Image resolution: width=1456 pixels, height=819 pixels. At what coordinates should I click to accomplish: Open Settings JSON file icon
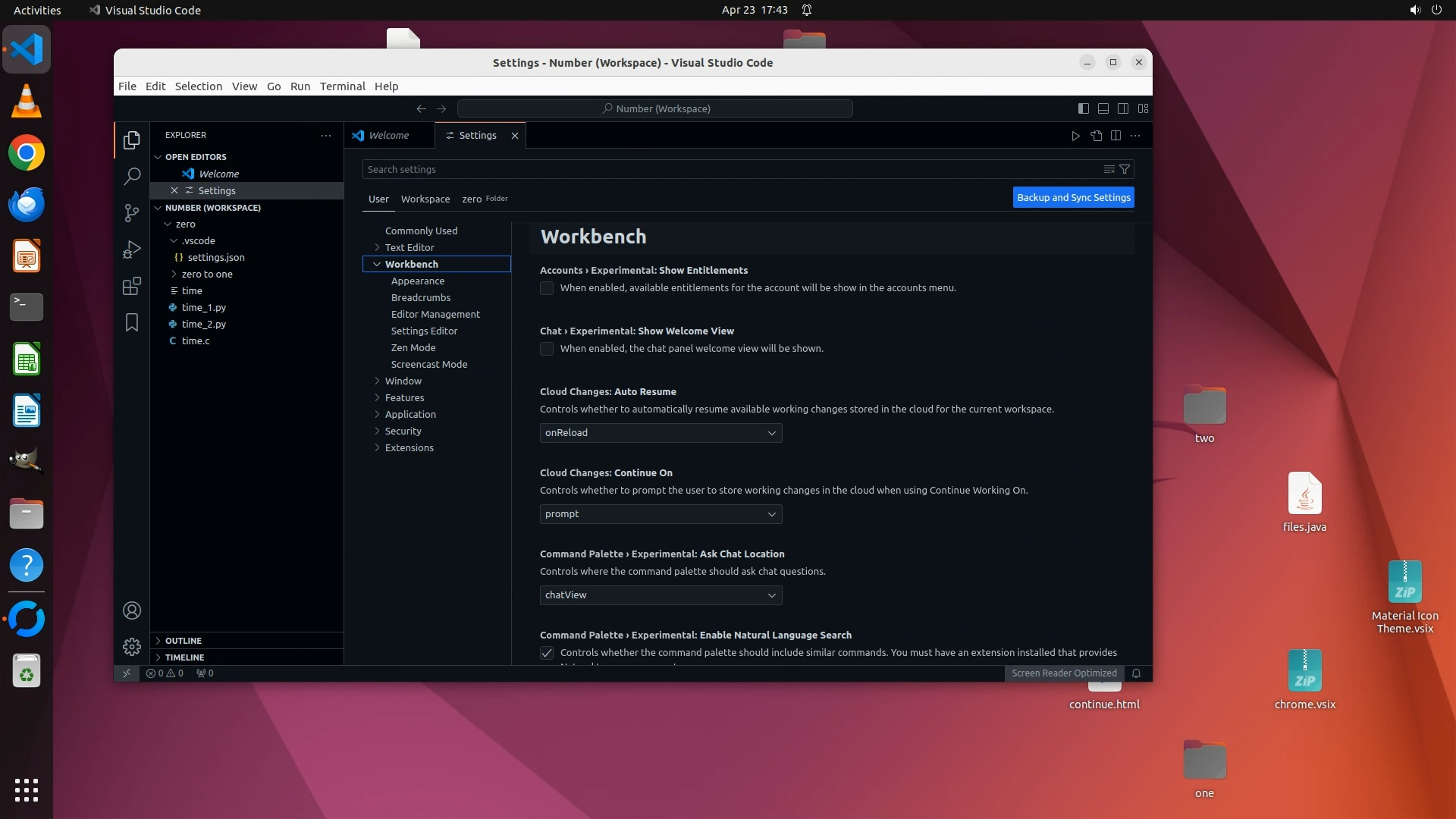[x=1096, y=136]
